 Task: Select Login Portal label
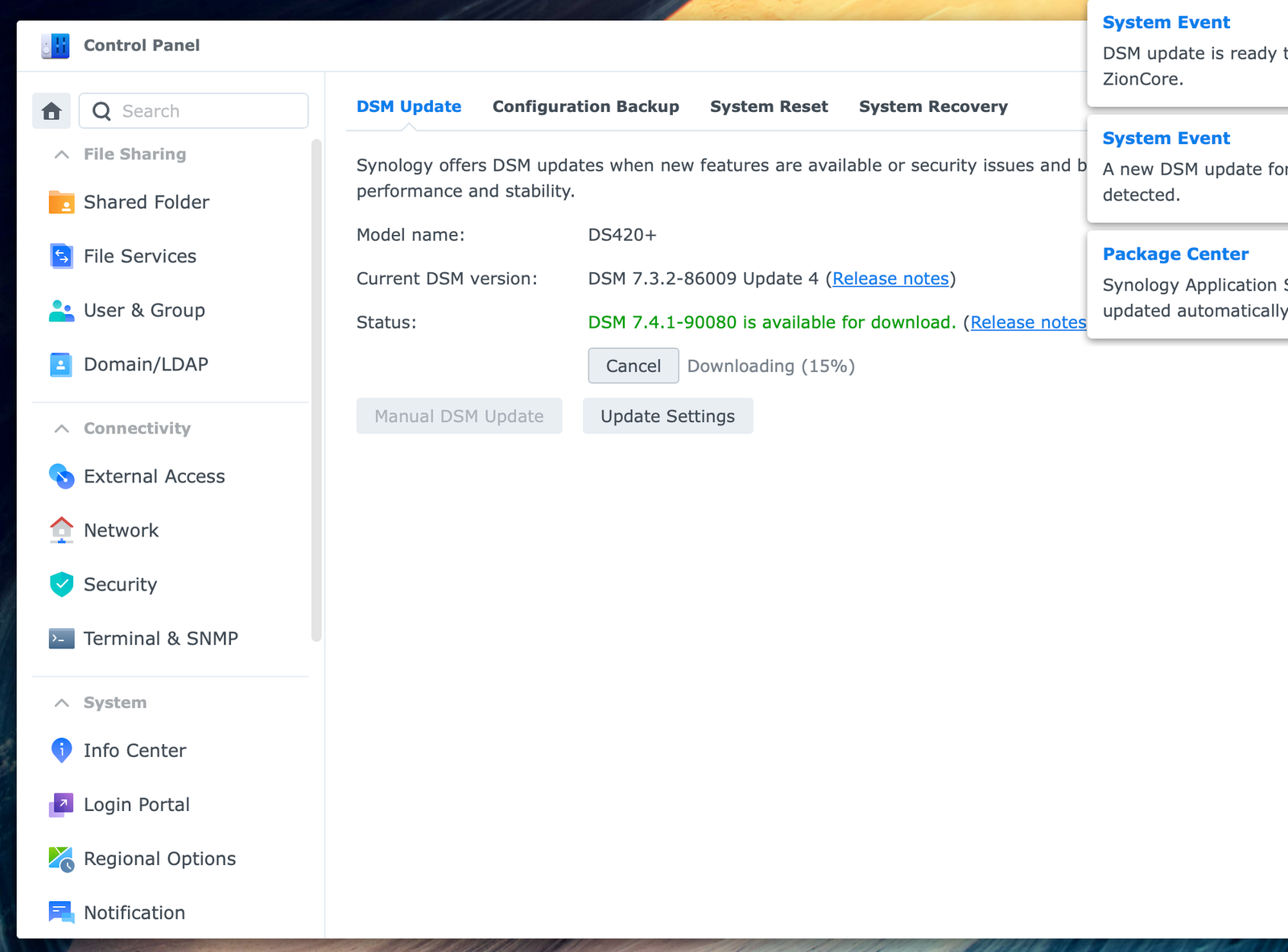coord(137,804)
